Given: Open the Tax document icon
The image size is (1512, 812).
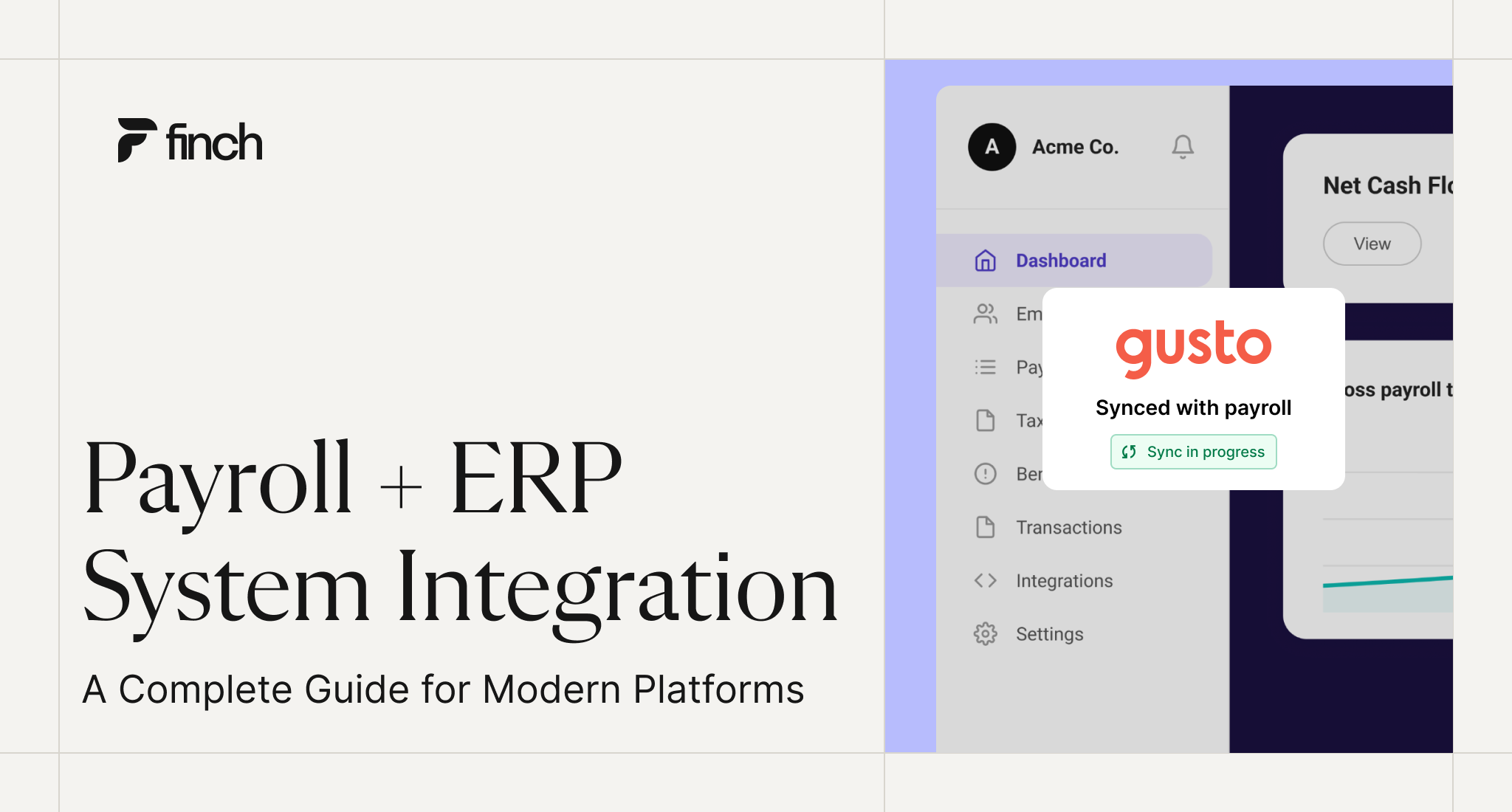Looking at the screenshot, I should tap(985, 421).
